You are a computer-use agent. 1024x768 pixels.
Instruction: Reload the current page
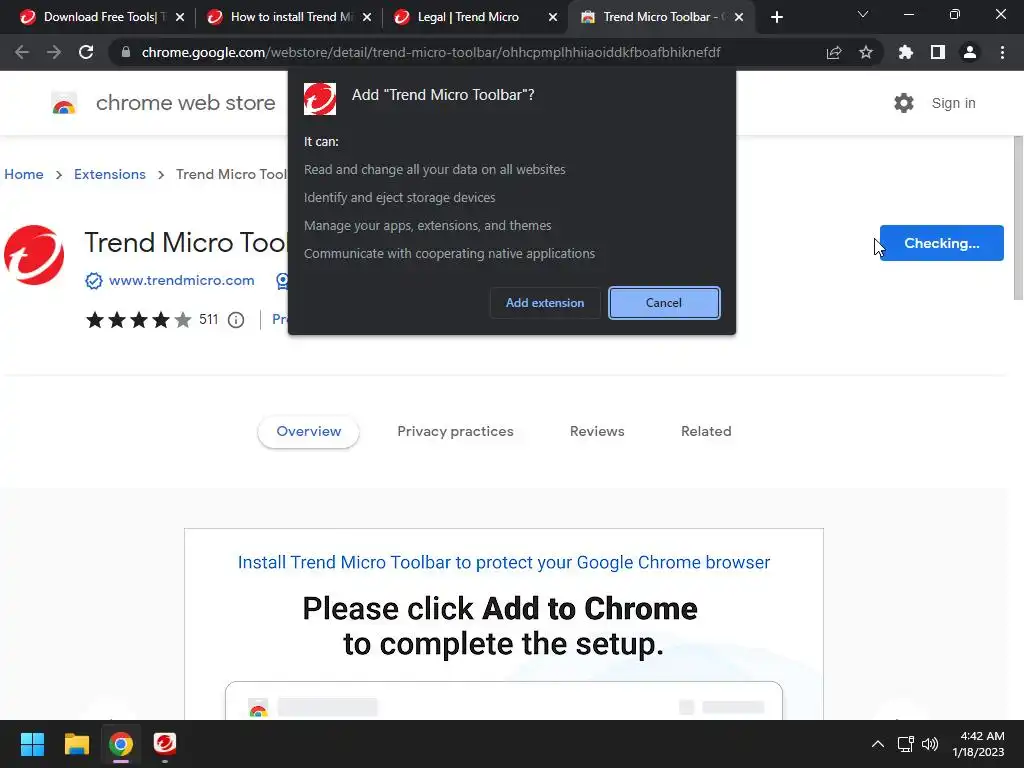[86, 52]
